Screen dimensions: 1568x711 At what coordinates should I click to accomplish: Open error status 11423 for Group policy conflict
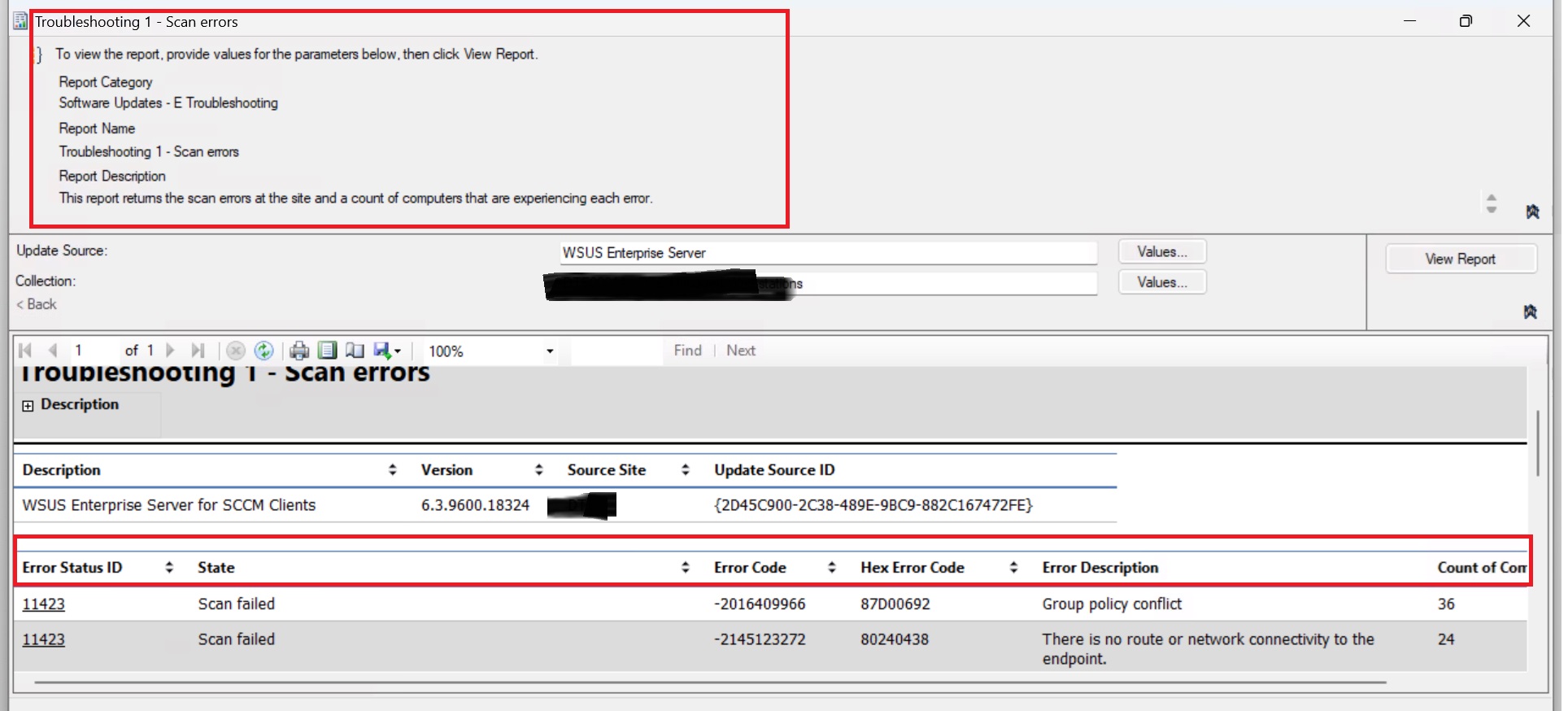coord(43,604)
